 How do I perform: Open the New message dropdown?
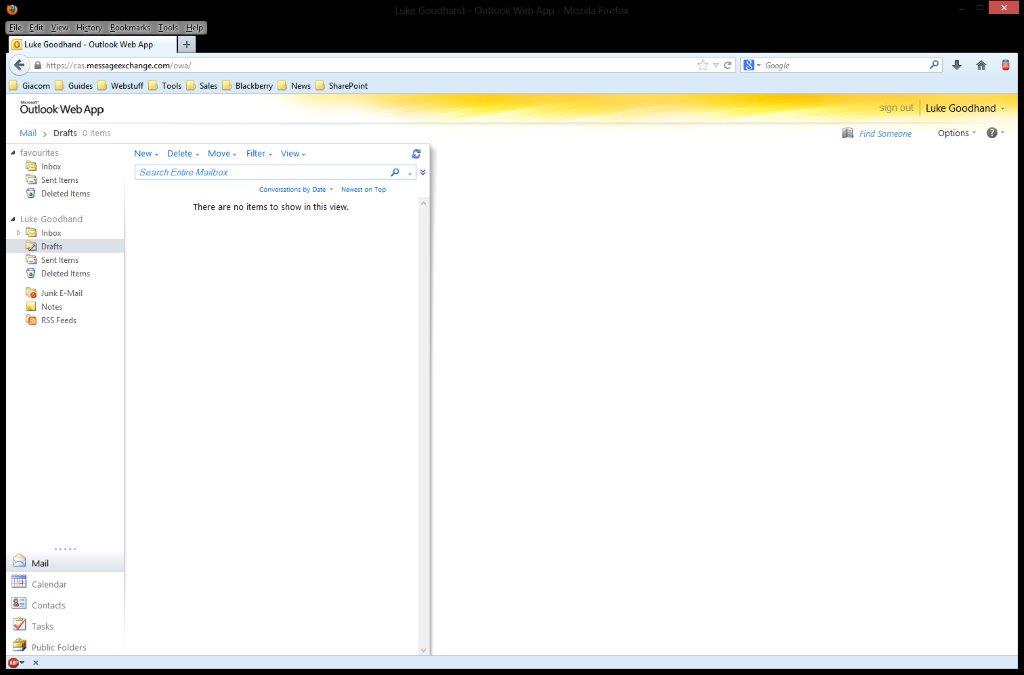pyautogui.click(x=146, y=154)
